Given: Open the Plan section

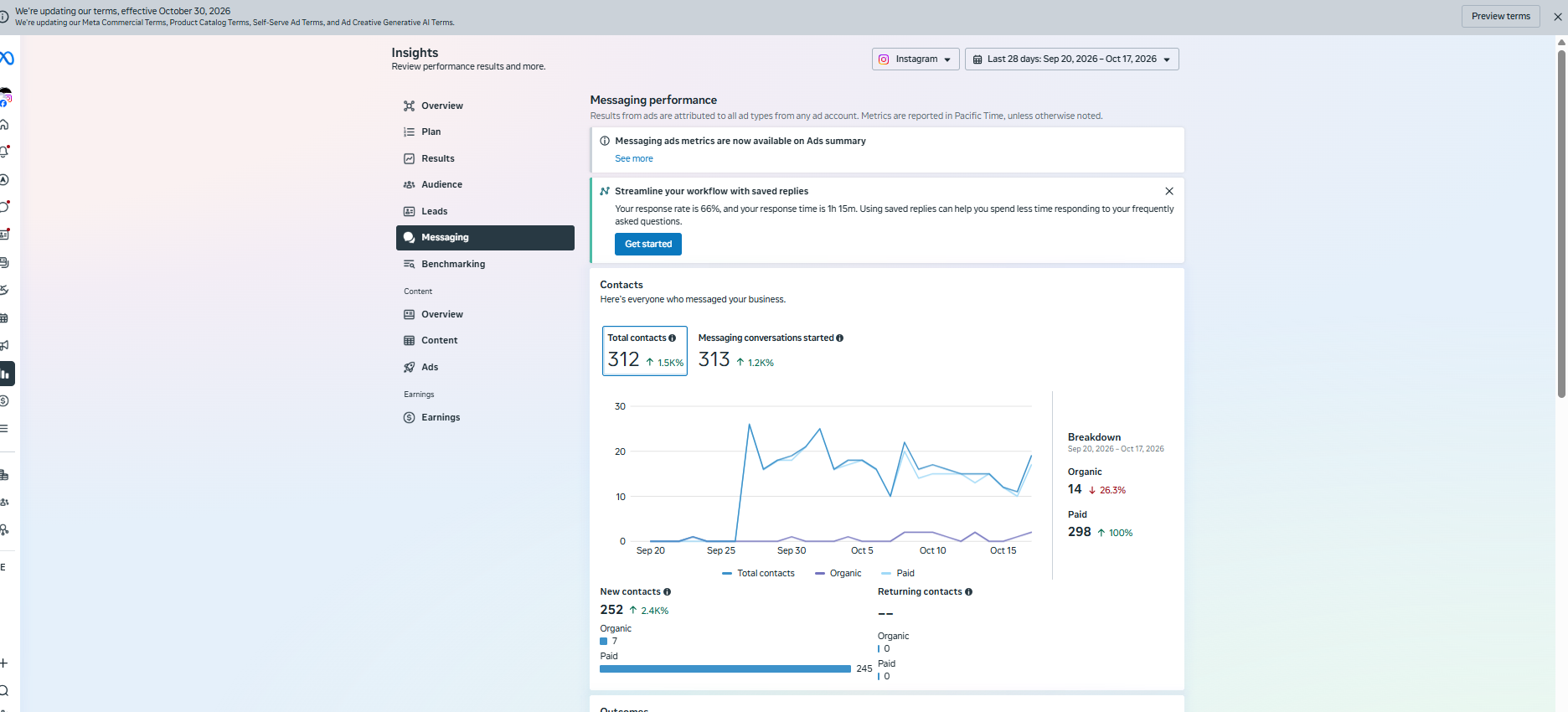Looking at the screenshot, I should click(x=485, y=132).
